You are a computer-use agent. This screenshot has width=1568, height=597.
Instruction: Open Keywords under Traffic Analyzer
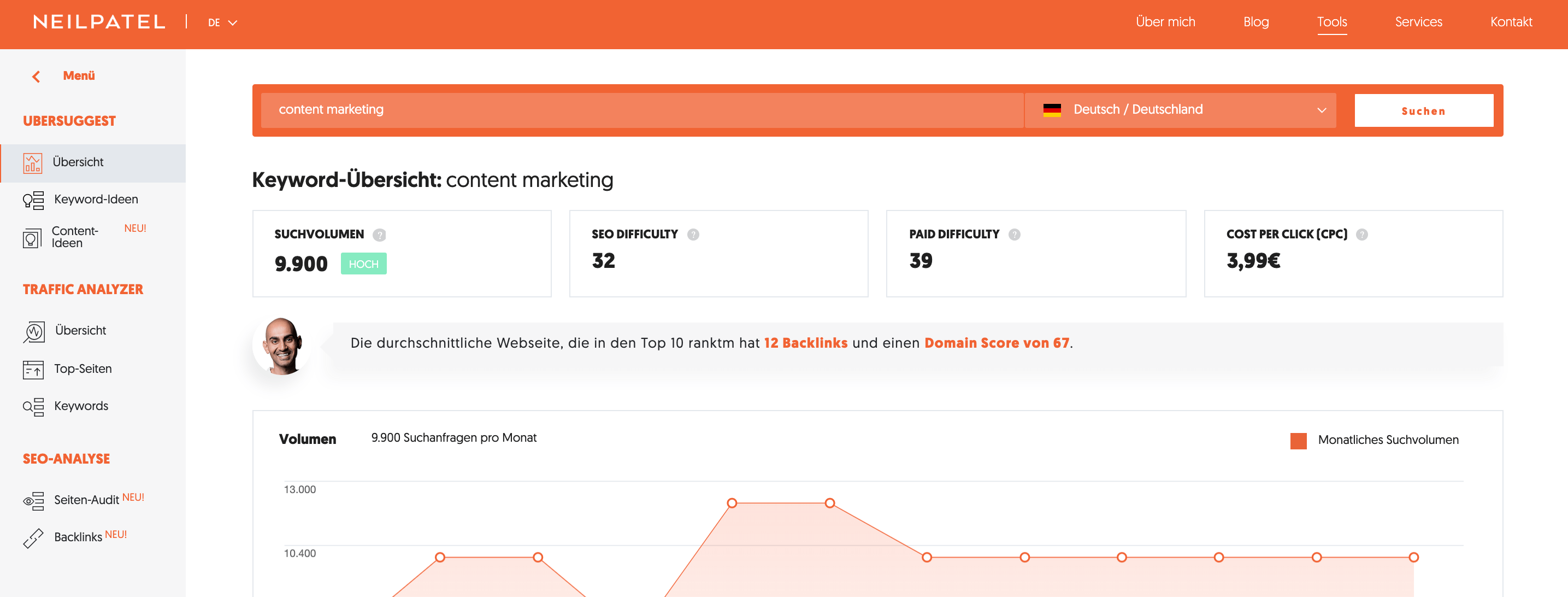click(81, 406)
